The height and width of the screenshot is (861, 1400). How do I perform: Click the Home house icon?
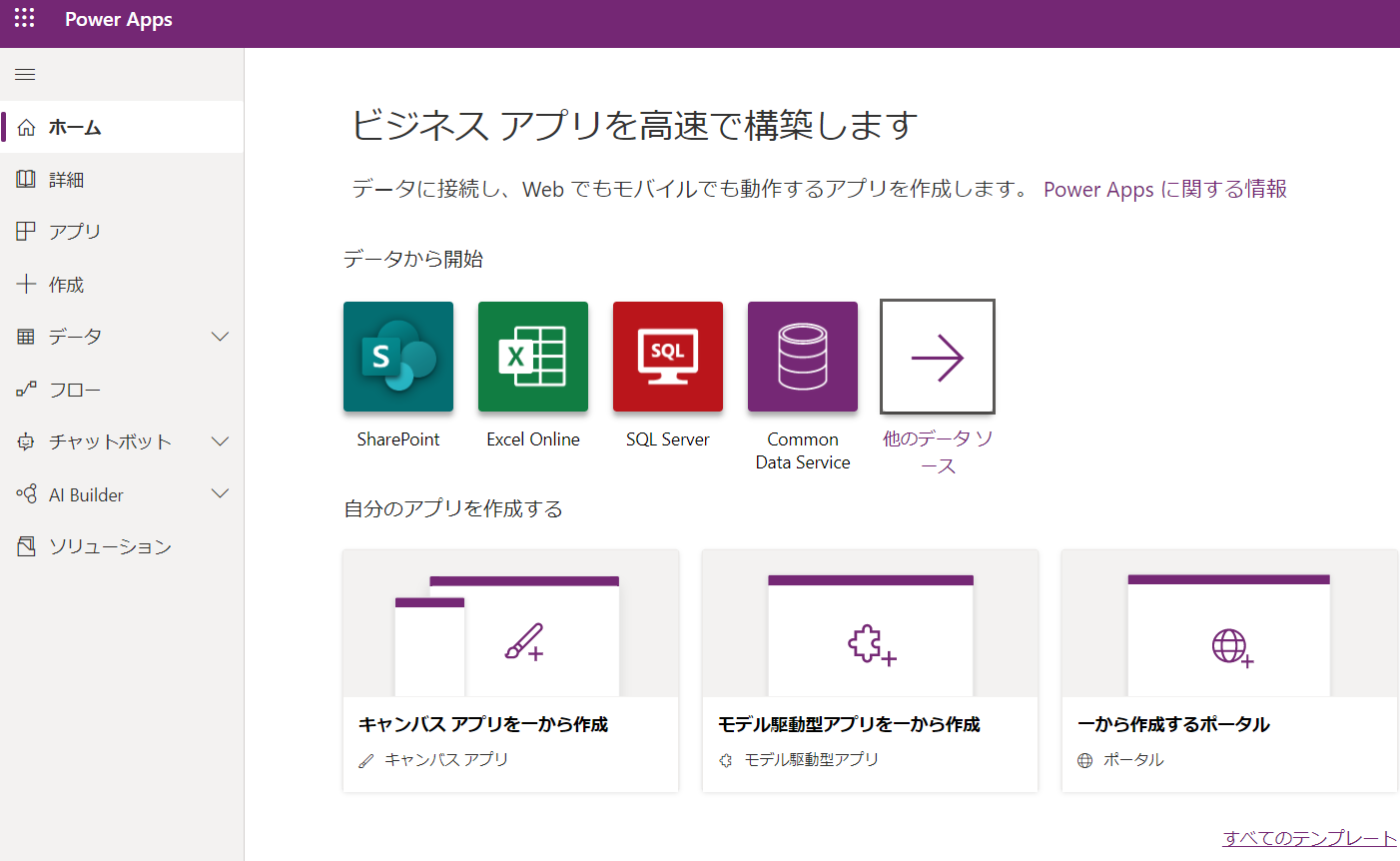(x=26, y=127)
